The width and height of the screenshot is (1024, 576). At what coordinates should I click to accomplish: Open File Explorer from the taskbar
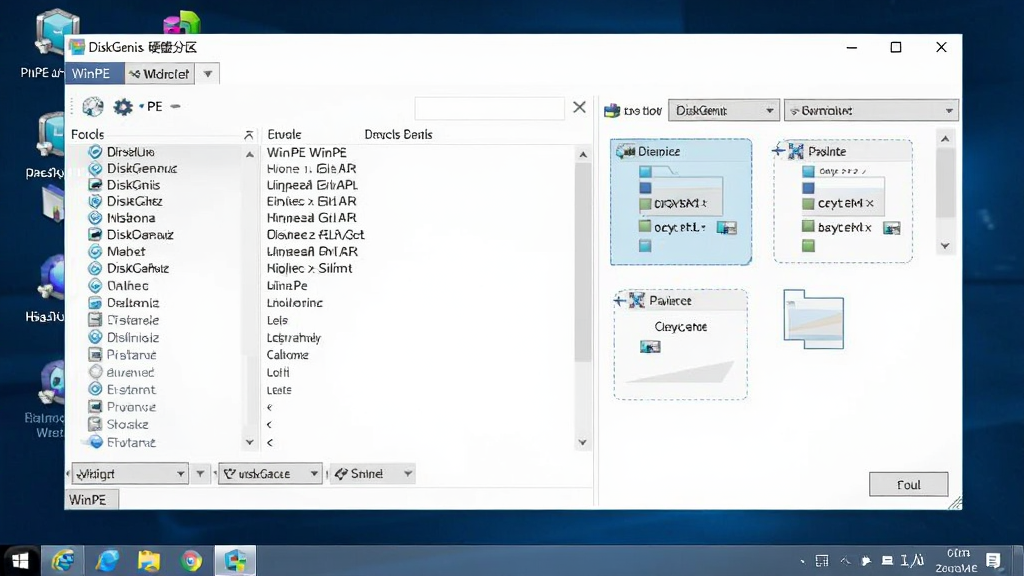tap(149, 560)
